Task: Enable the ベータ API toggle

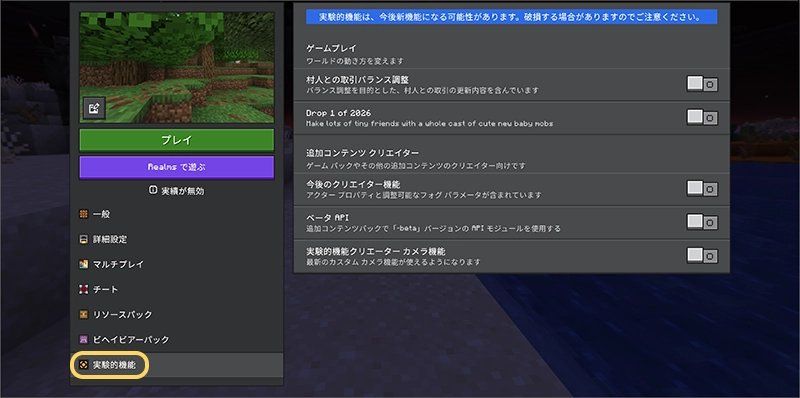Action: tap(703, 222)
